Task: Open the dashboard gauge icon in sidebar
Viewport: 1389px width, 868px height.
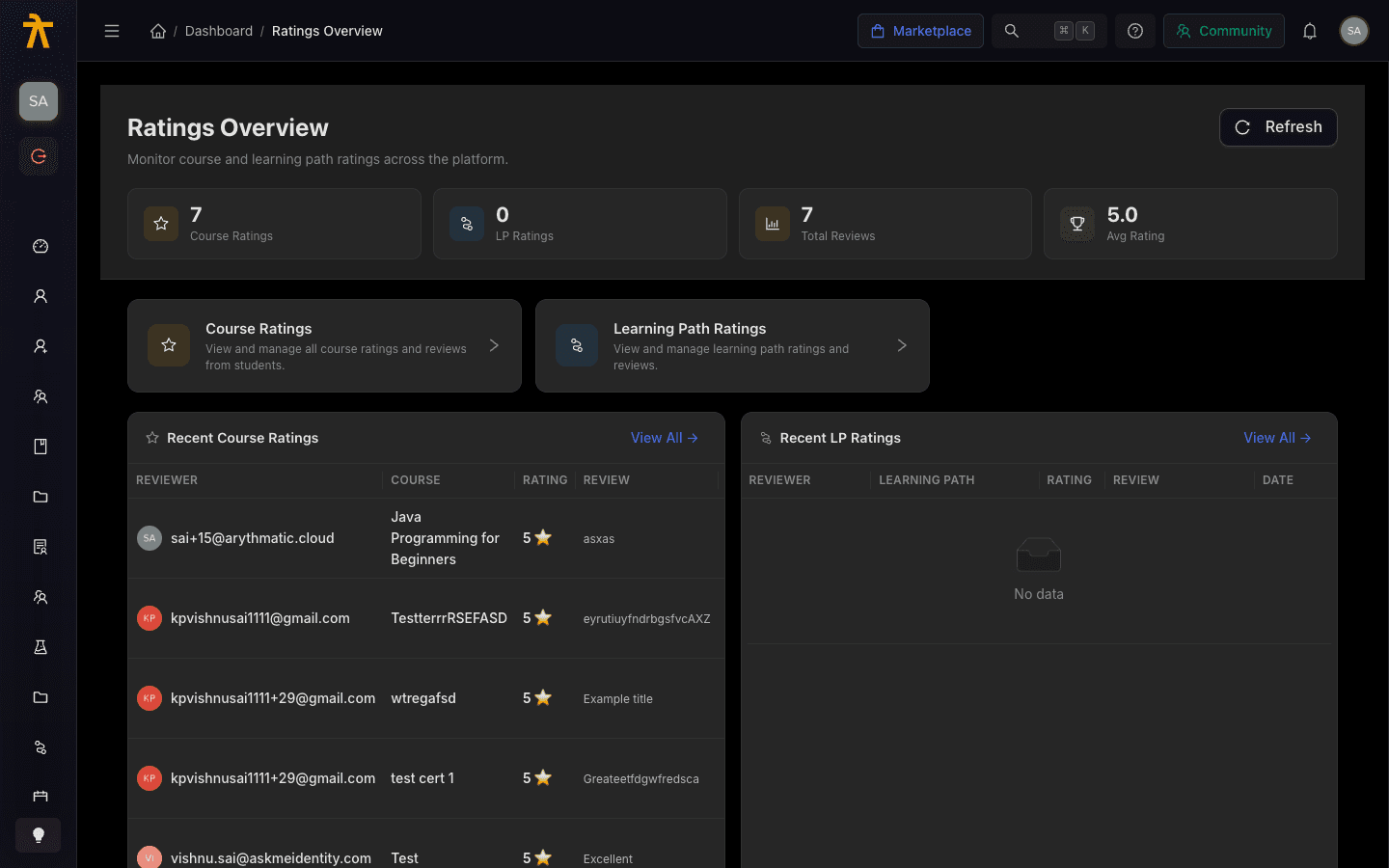Action: coord(41,246)
